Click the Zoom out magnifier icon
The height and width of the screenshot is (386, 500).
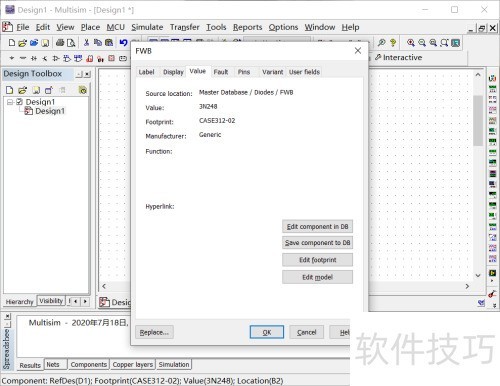(422, 42)
